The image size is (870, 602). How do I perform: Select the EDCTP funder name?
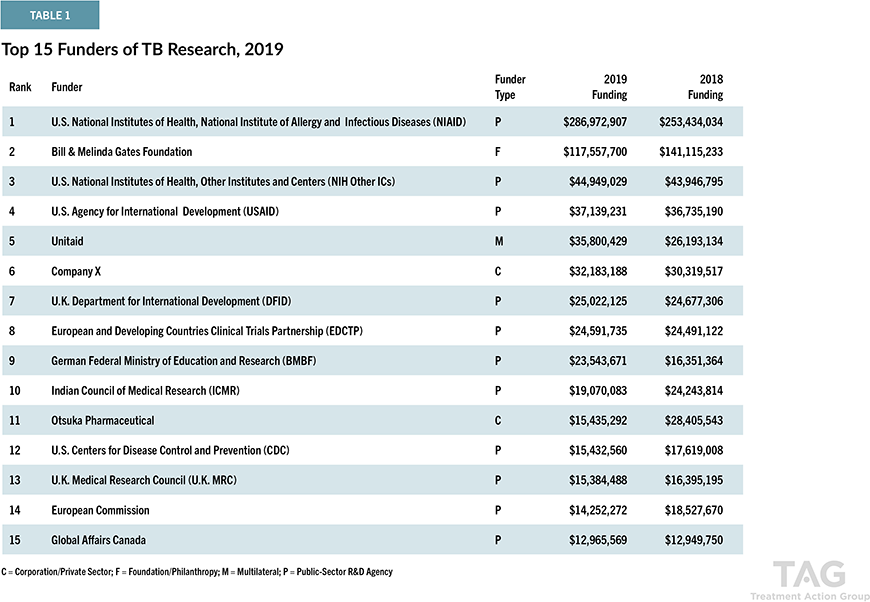207,331
